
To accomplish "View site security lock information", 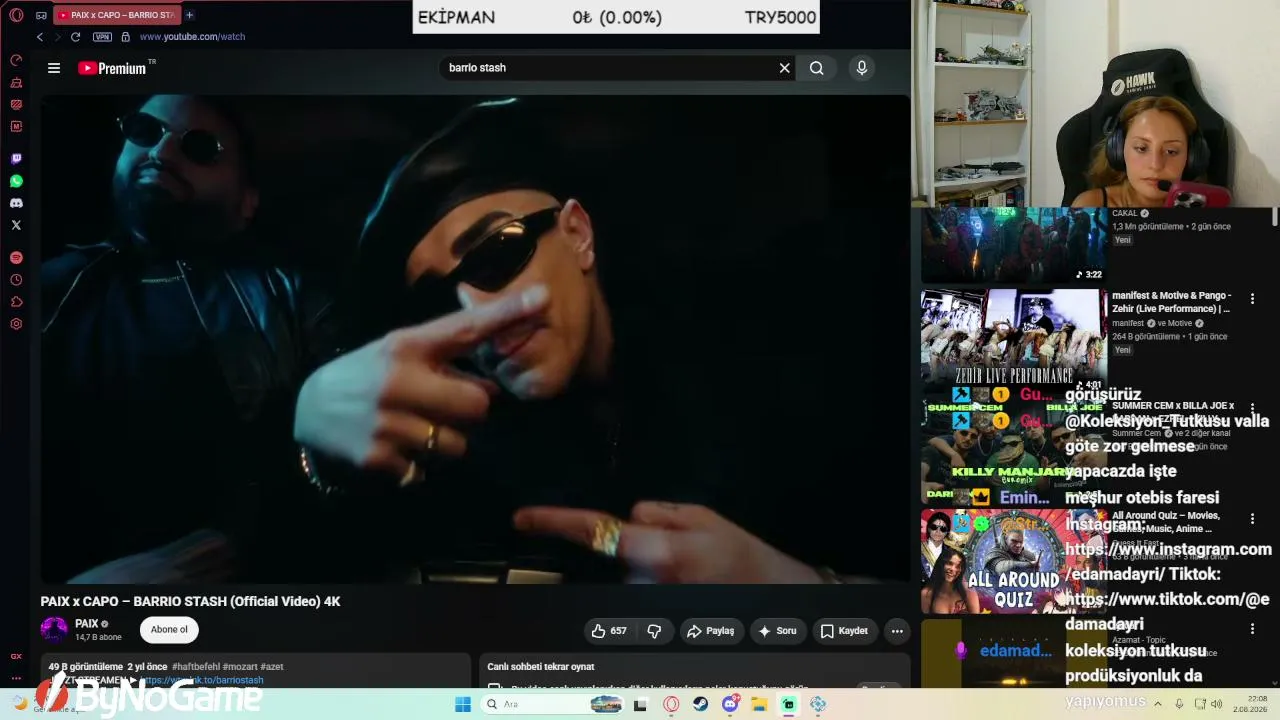I will tap(125, 37).
